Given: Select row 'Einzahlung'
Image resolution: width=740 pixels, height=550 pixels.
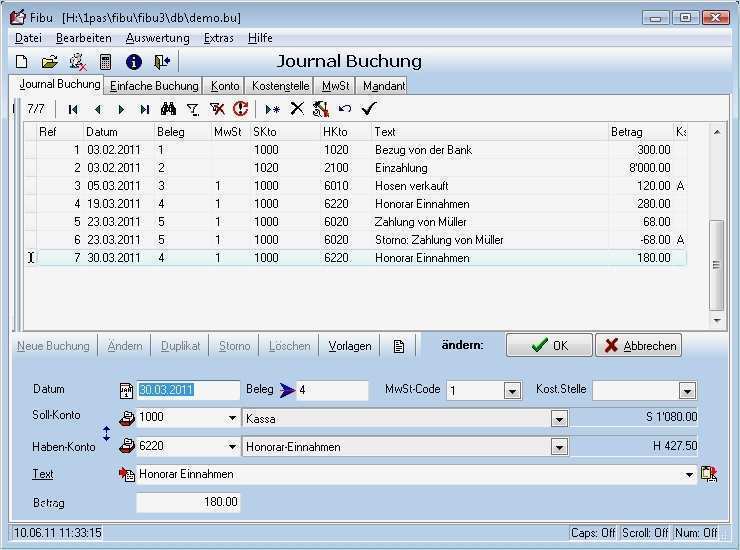Looking at the screenshot, I should [356, 168].
